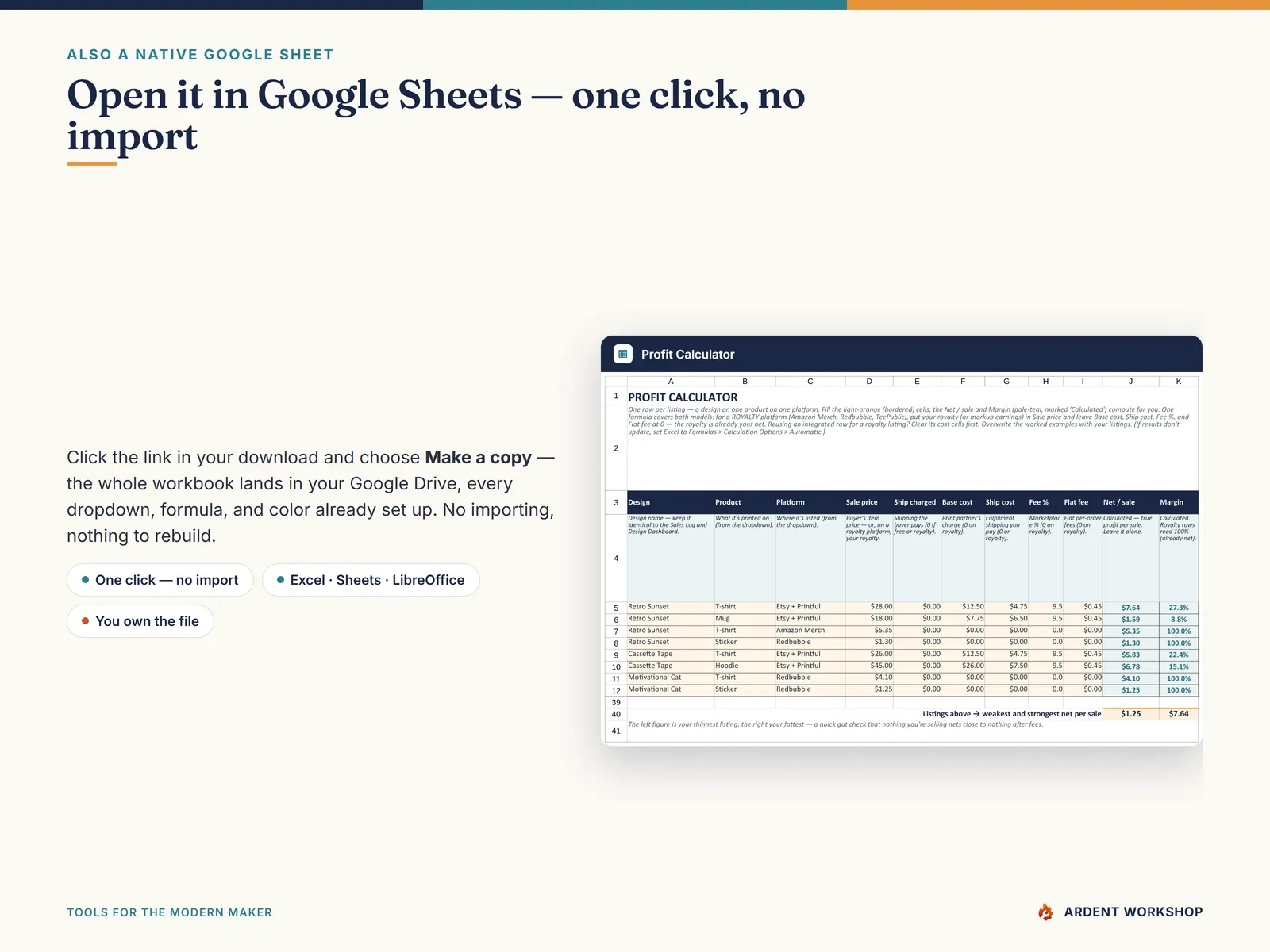
Task: Click the 'Profit Calculator' window title
Action: coord(687,355)
